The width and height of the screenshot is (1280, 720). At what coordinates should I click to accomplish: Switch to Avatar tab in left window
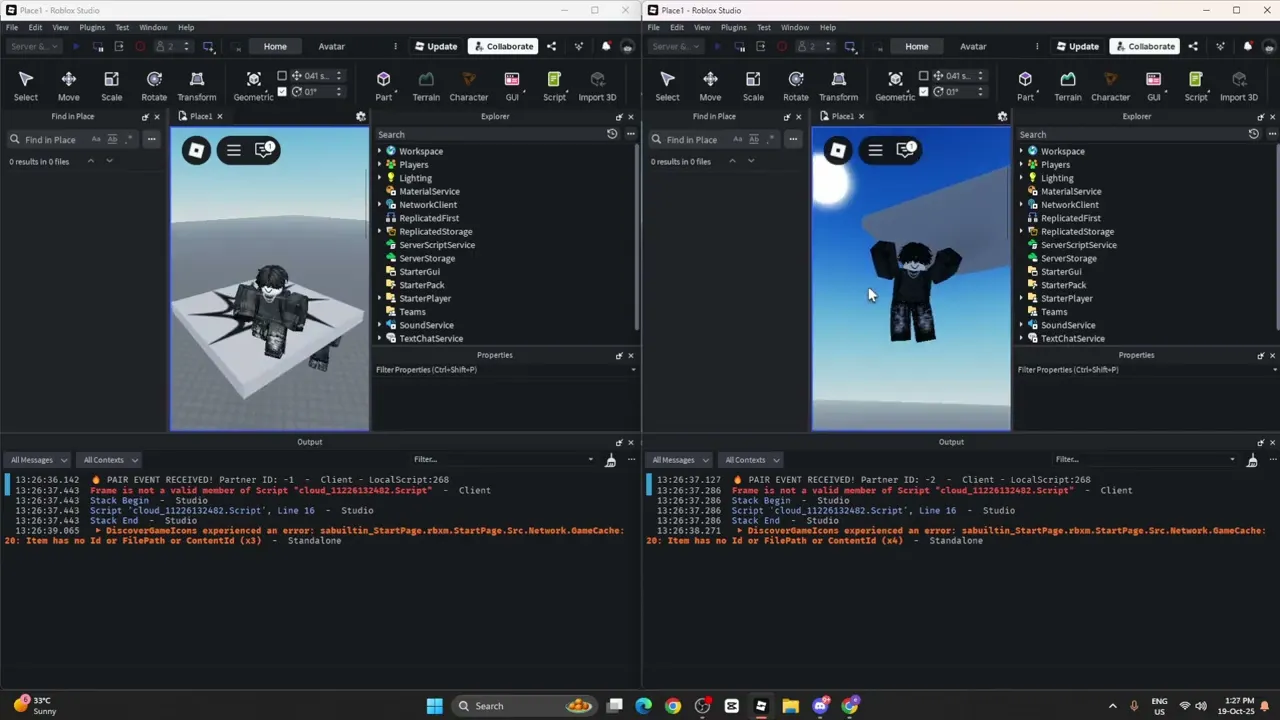tap(331, 46)
